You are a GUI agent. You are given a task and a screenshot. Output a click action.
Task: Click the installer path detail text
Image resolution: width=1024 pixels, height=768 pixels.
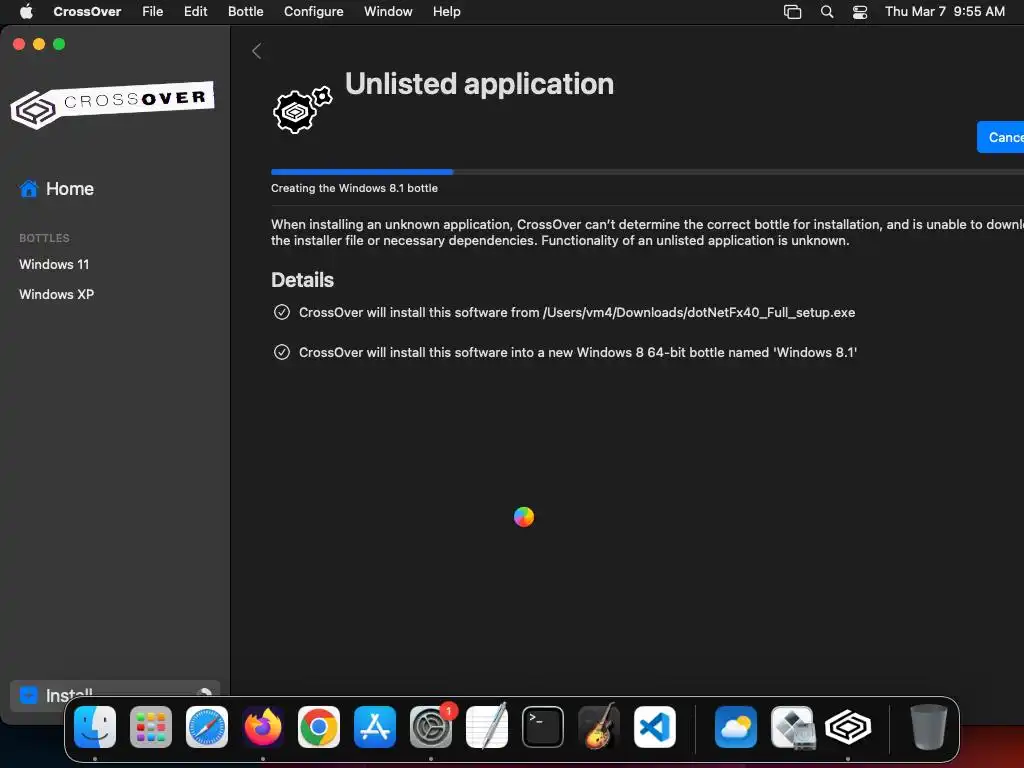(577, 312)
